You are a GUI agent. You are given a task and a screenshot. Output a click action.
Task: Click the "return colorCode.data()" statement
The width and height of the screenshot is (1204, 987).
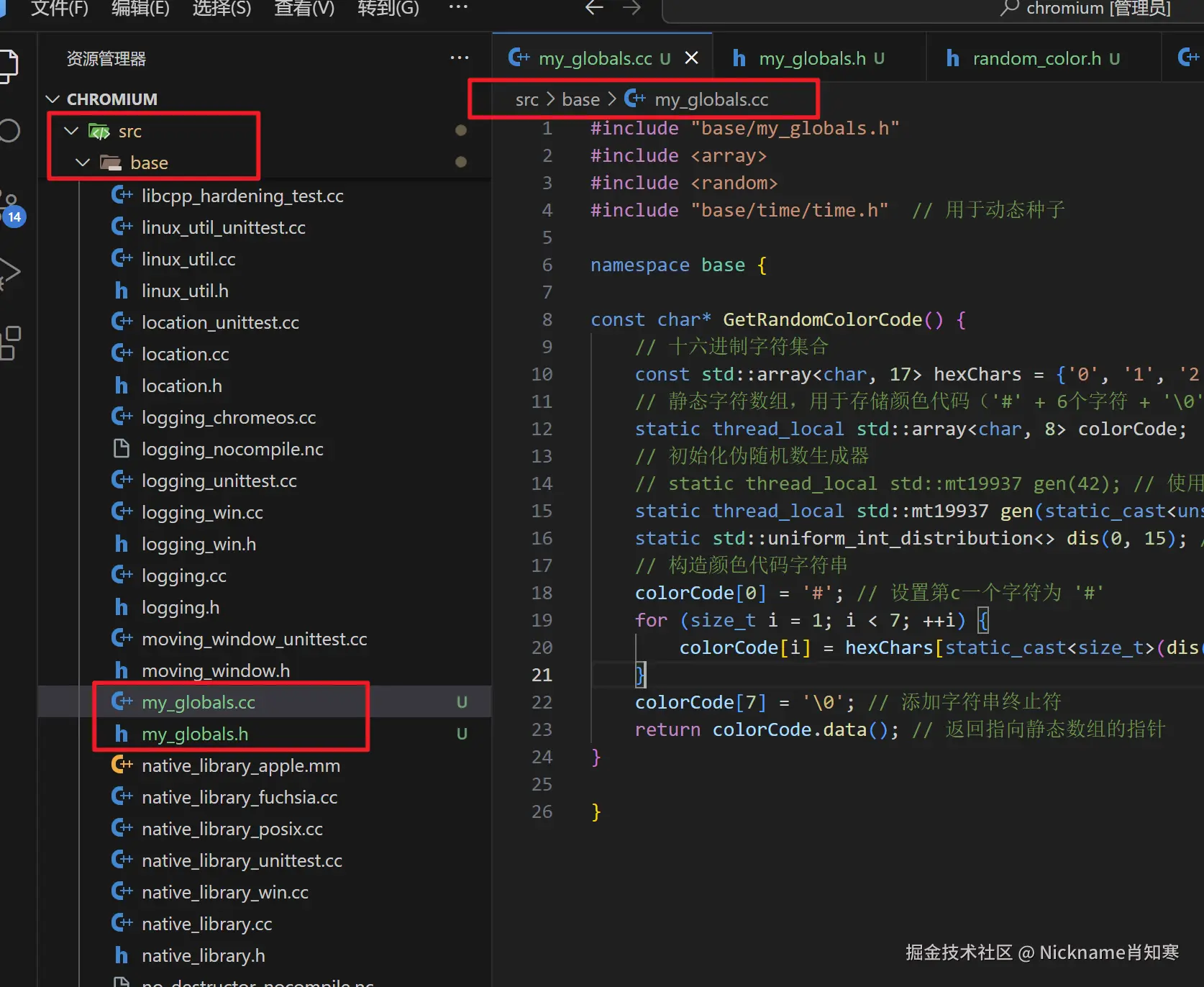pos(767,729)
